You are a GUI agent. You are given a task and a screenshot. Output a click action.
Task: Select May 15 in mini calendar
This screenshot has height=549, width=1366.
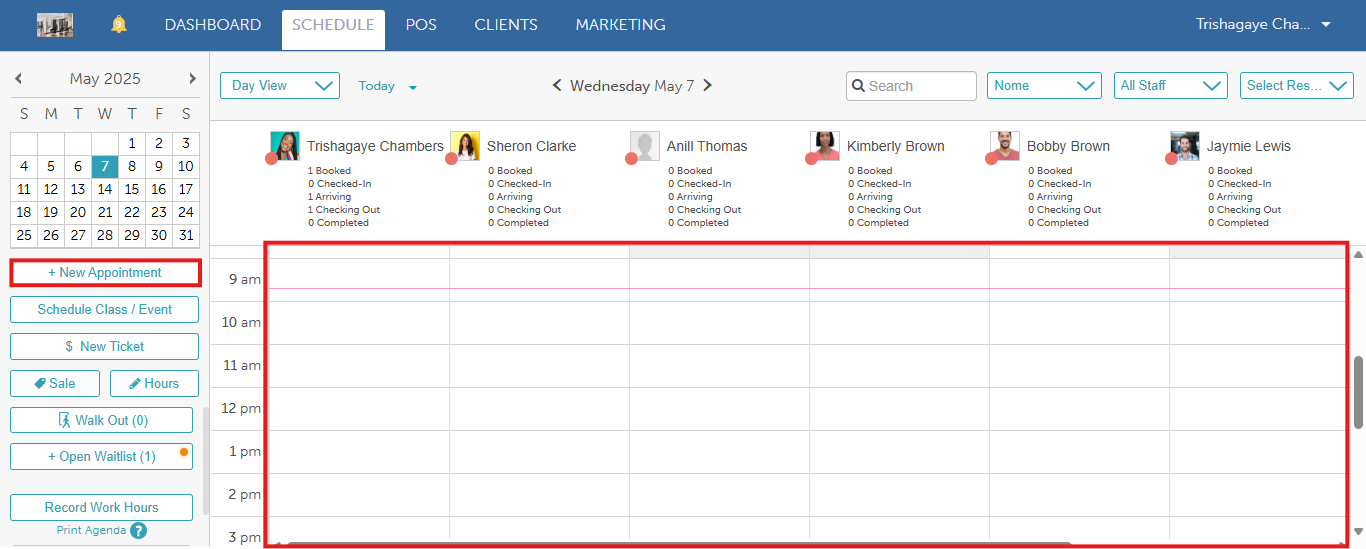coord(132,189)
